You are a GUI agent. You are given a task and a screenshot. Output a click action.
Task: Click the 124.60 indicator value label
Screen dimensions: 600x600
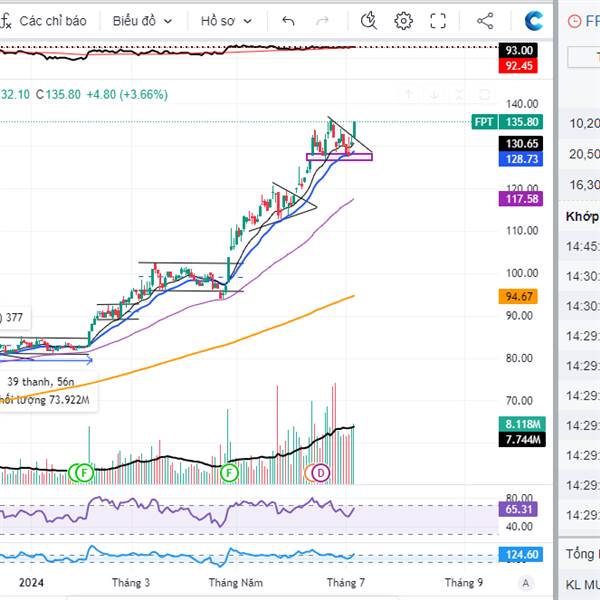(x=520, y=554)
